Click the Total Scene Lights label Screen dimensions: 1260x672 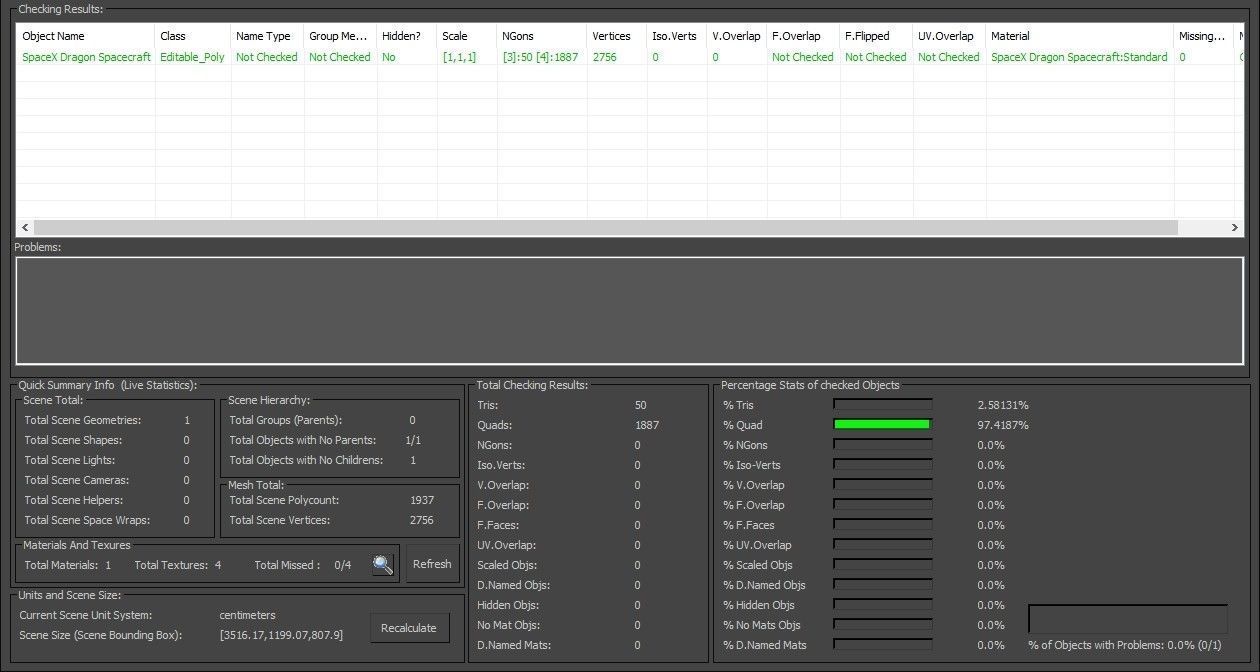coord(70,460)
